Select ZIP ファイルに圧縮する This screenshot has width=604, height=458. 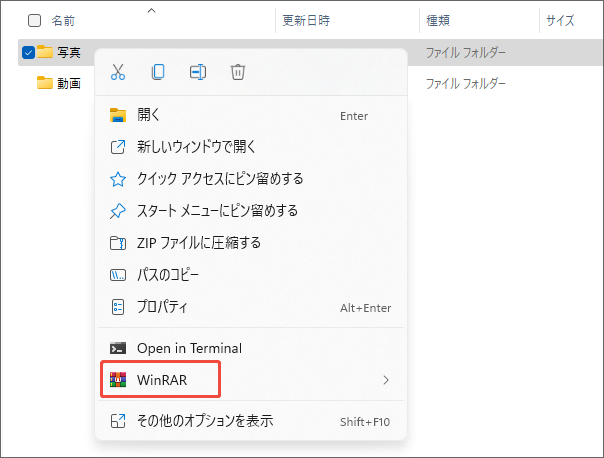coord(251,243)
